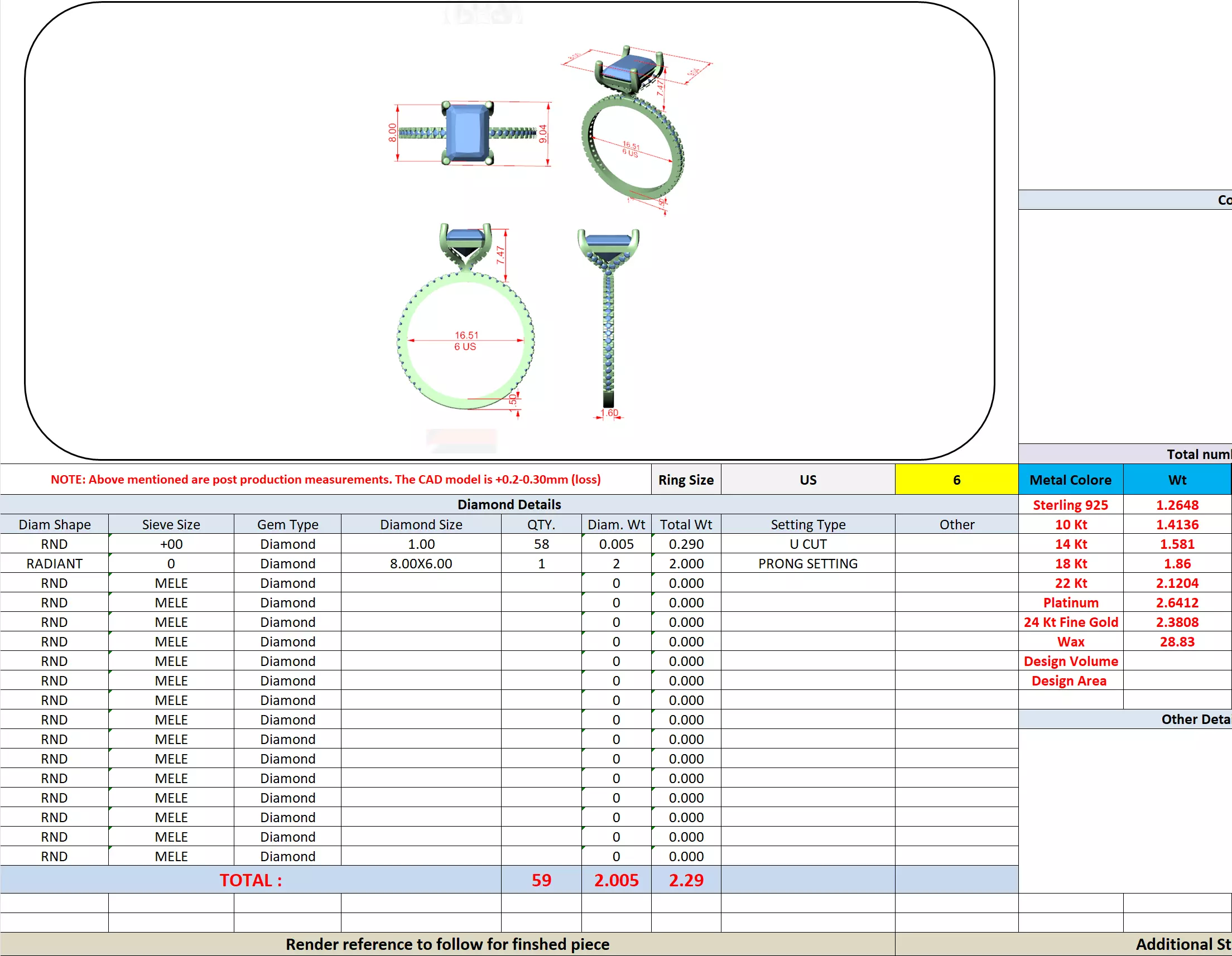Select the Platinum weight value 2.6412
The width and height of the screenshot is (1232, 956).
(1177, 602)
